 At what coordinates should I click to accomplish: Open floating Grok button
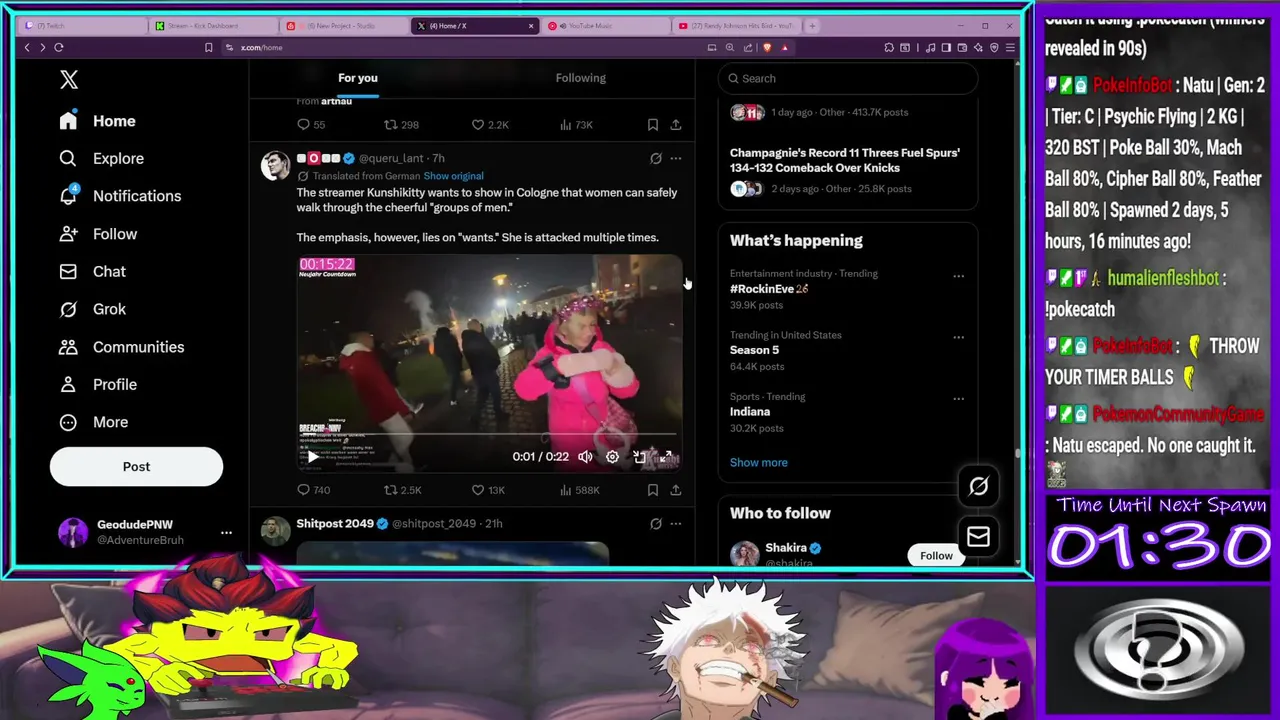pyautogui.click(x=978, y=487)
